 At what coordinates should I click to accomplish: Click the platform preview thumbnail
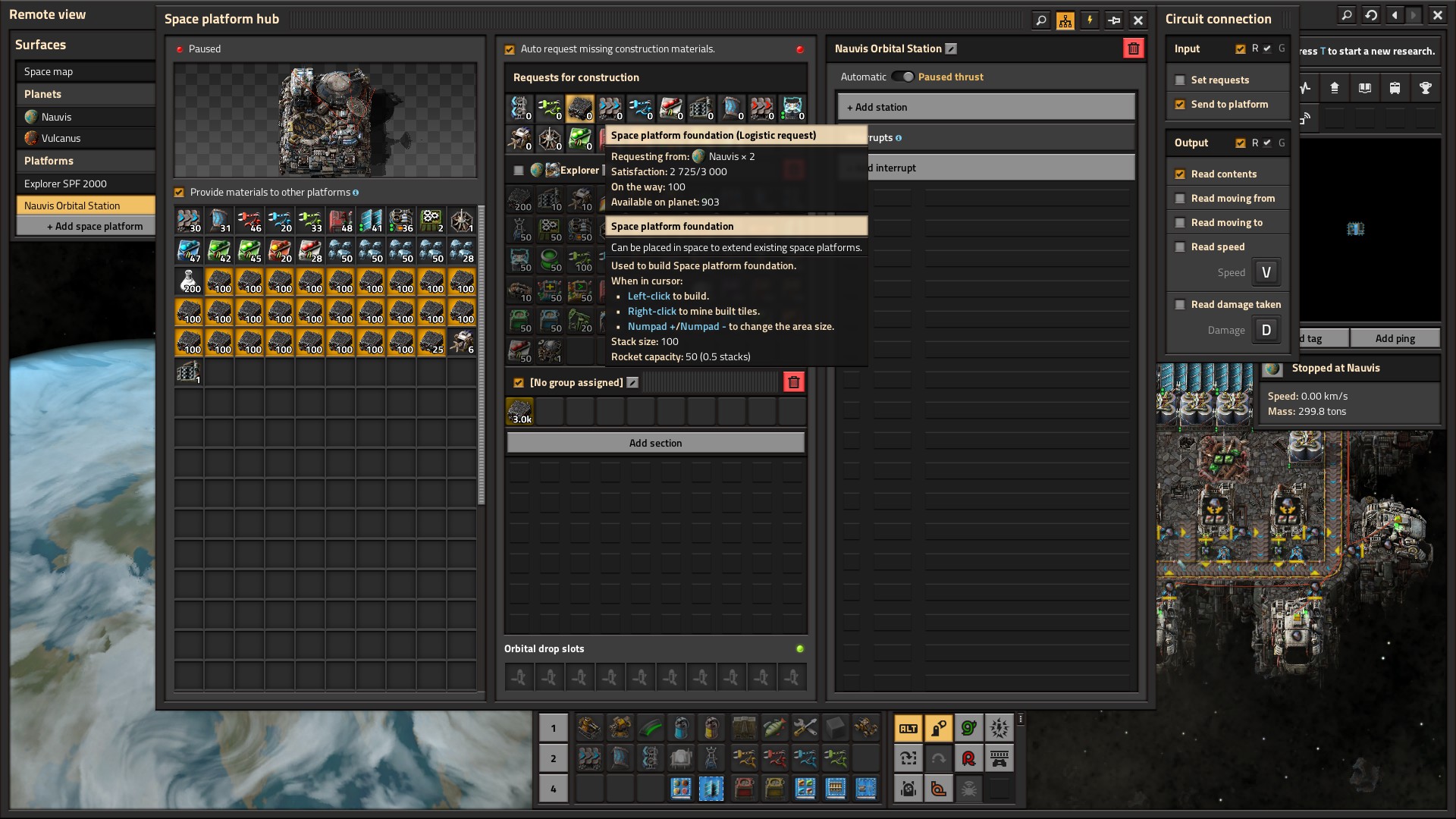[x=325, y=121]
